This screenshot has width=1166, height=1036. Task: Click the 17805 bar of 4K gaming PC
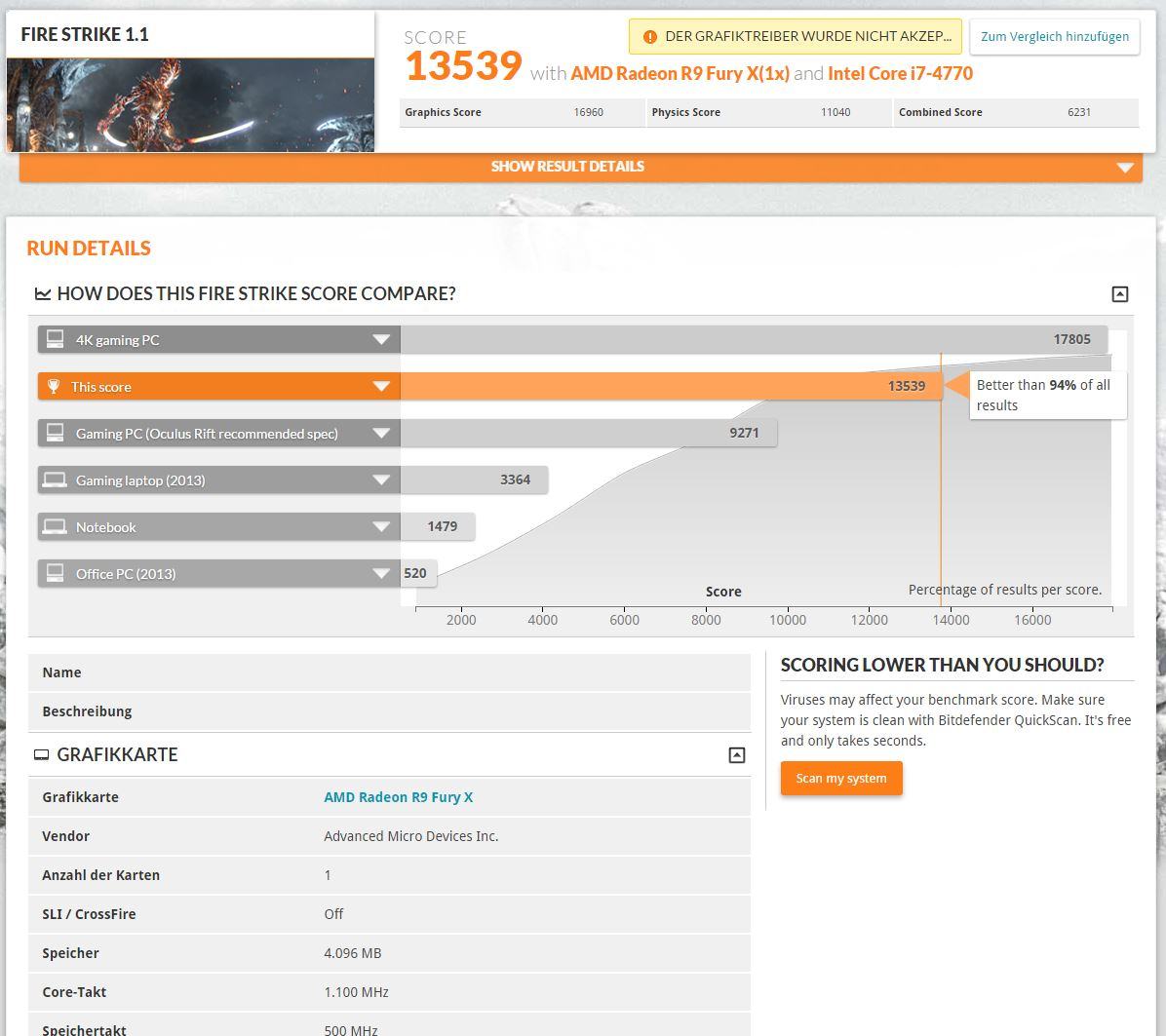point(754,339)
